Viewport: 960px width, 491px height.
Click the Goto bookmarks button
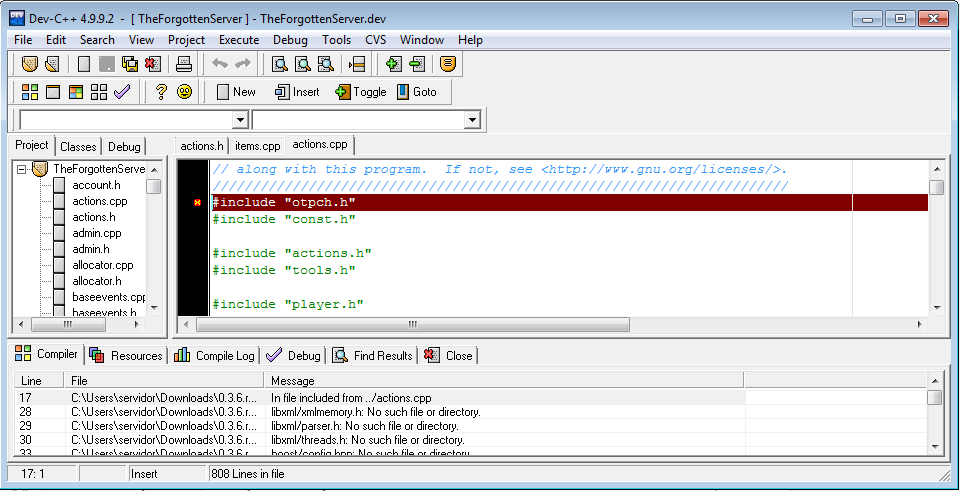[417, 92]
